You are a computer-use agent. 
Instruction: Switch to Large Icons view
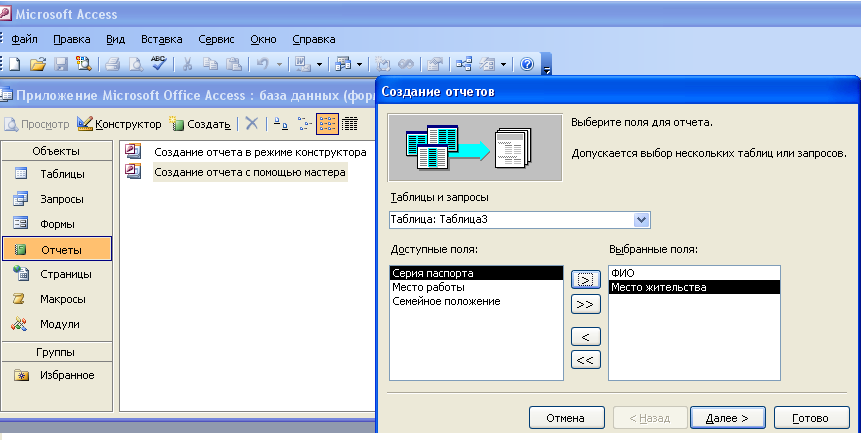point(280,124)
